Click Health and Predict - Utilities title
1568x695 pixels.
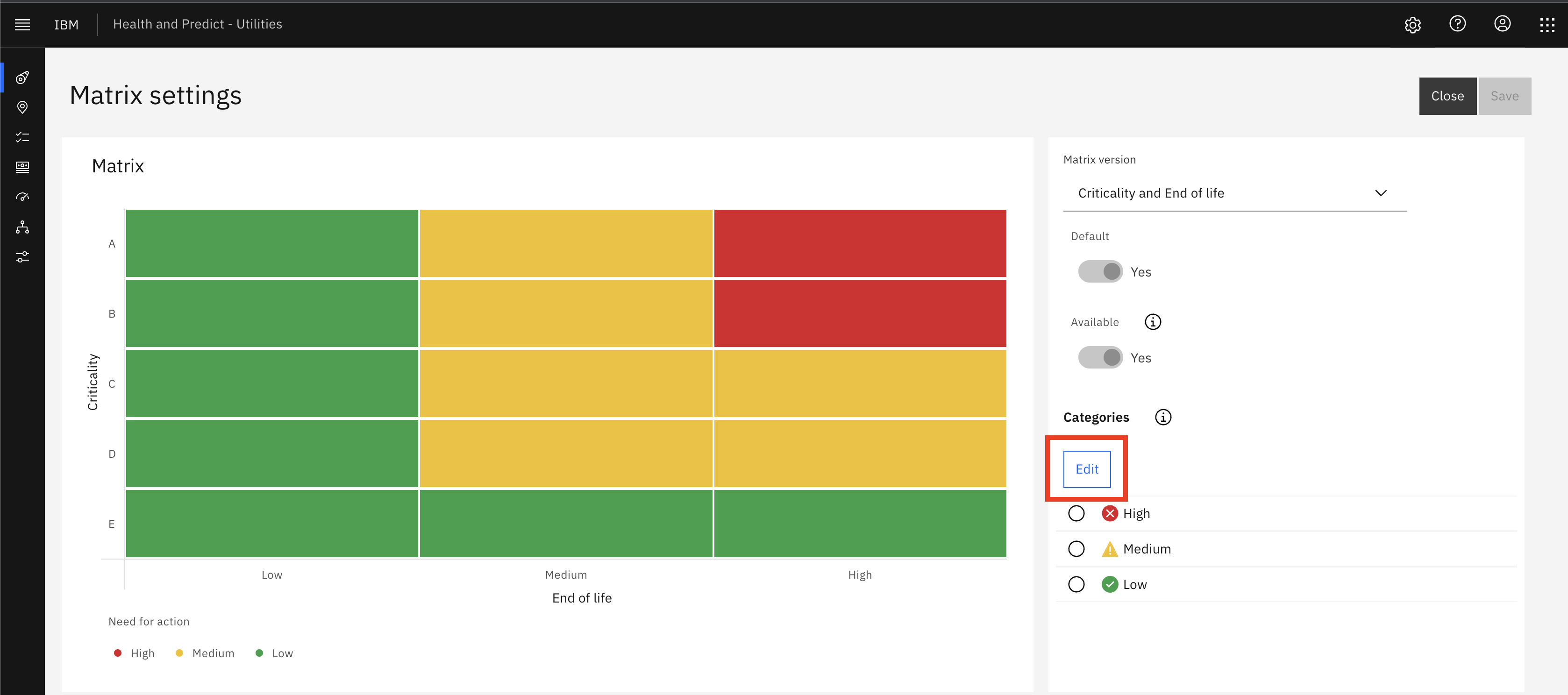click(197, 24)
